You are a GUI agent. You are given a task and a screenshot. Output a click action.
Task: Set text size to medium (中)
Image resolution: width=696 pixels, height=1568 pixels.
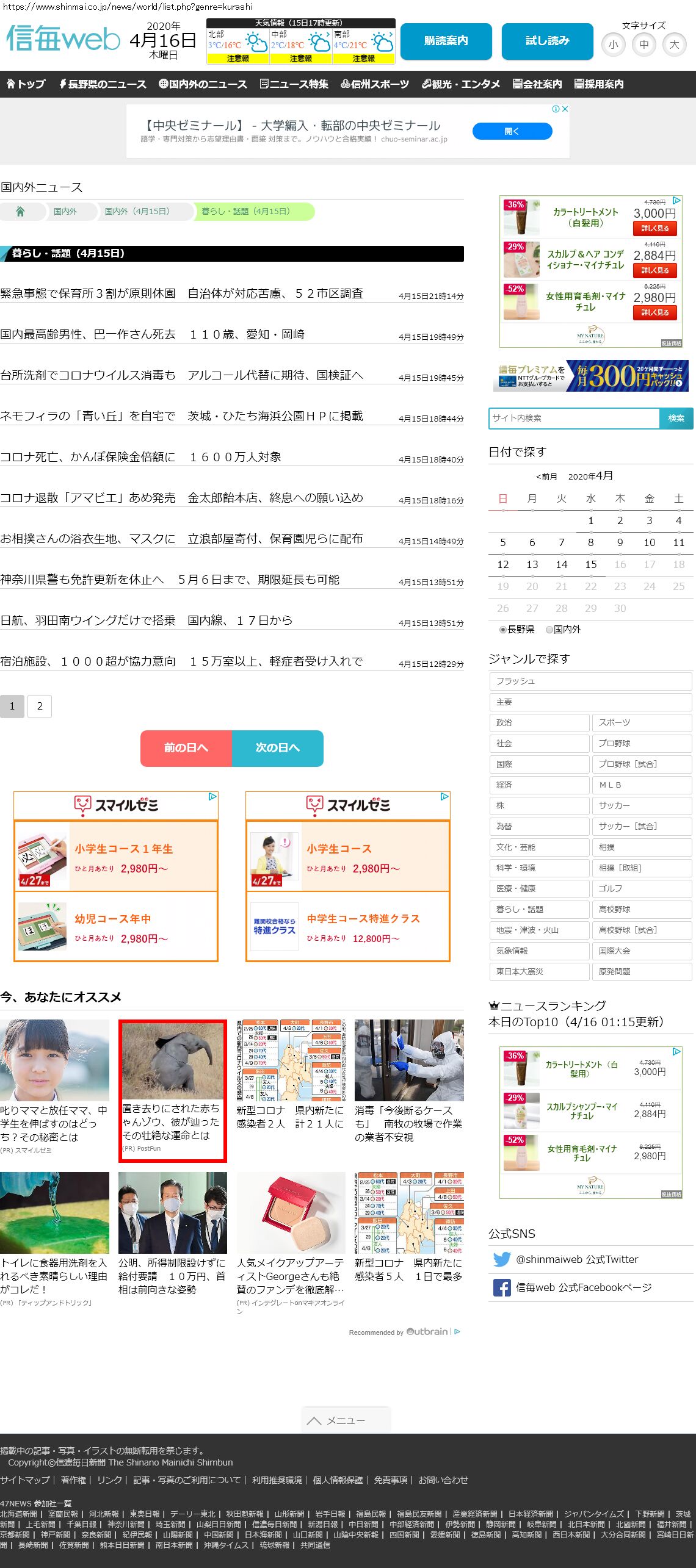643,45
